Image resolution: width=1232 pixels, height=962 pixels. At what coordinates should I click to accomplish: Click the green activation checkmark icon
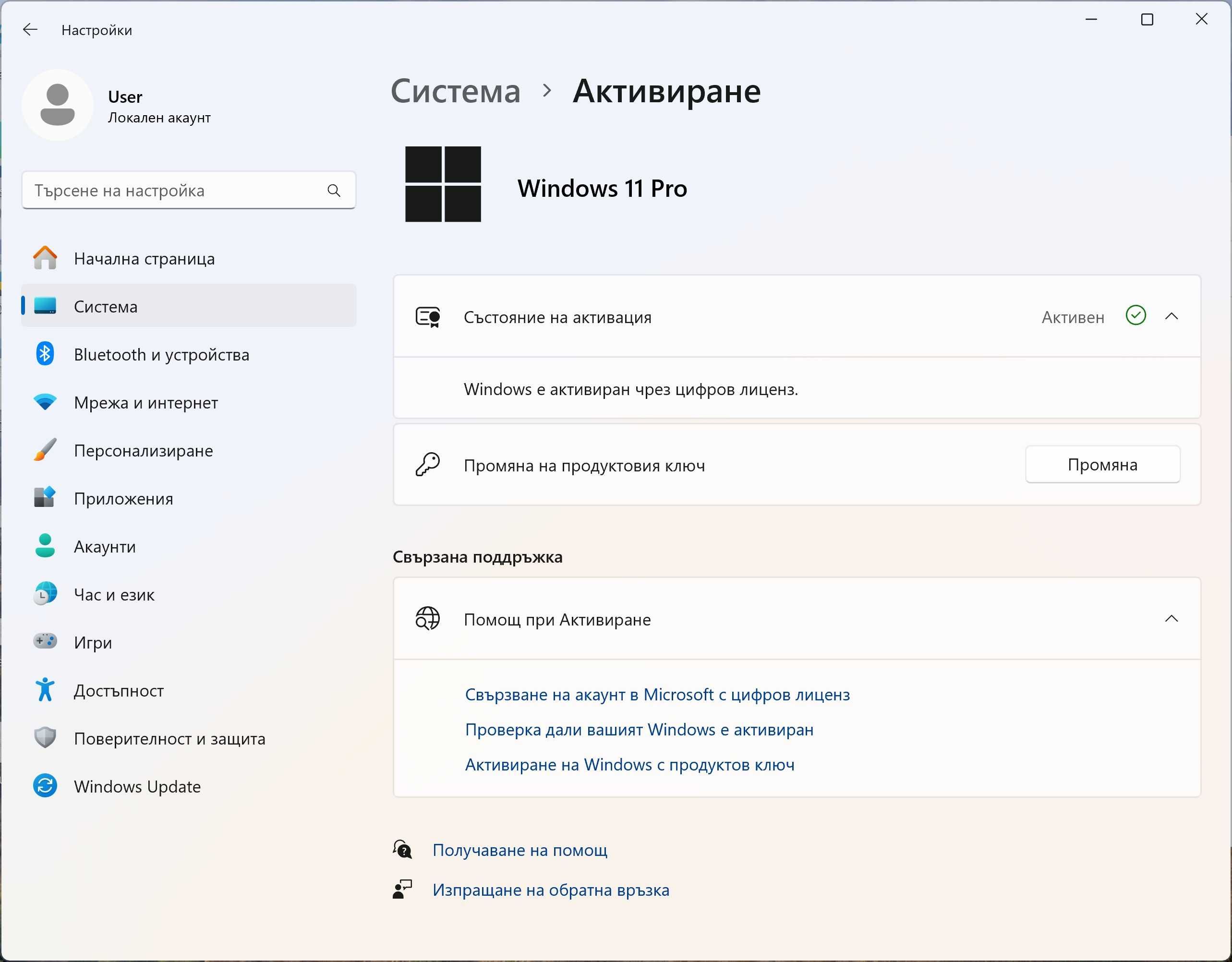click(x=1135, y=316)
